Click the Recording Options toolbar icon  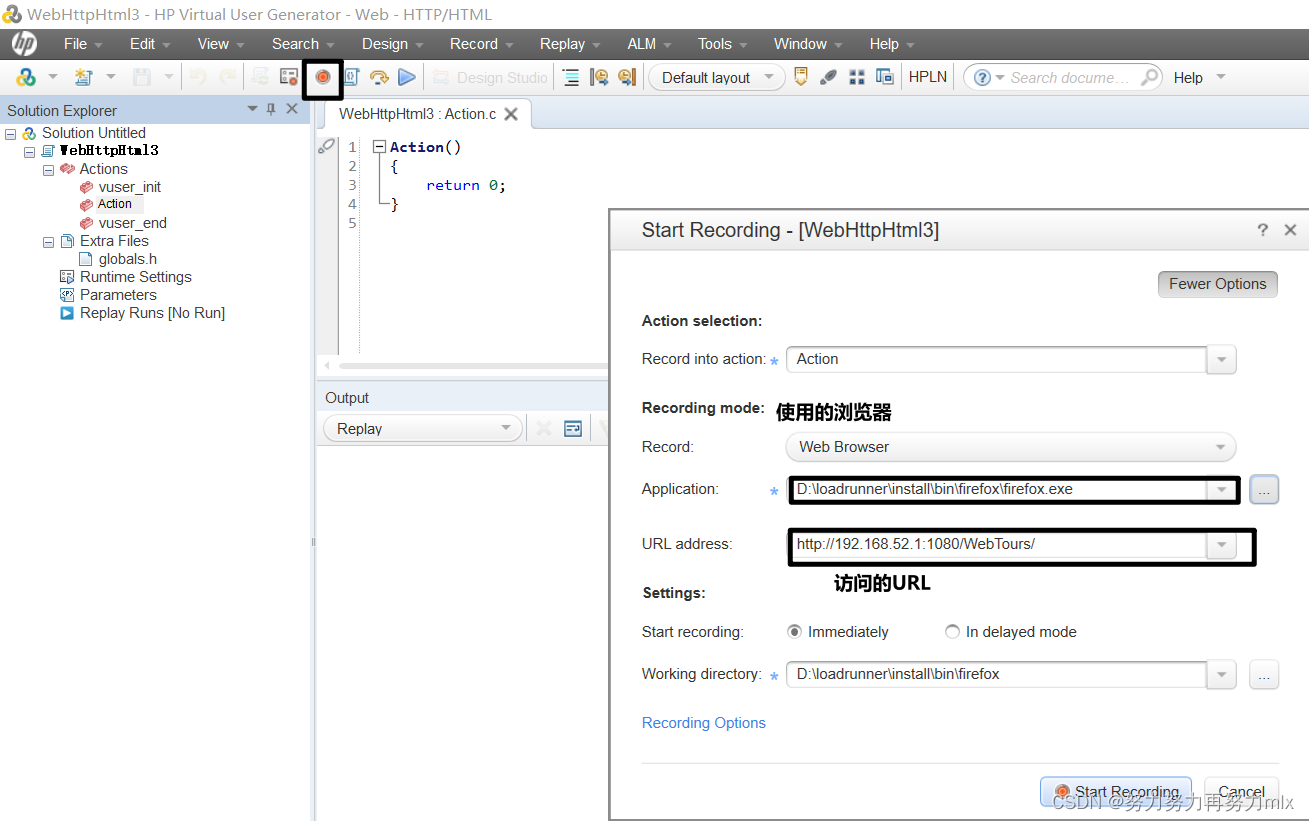point(289,77)
